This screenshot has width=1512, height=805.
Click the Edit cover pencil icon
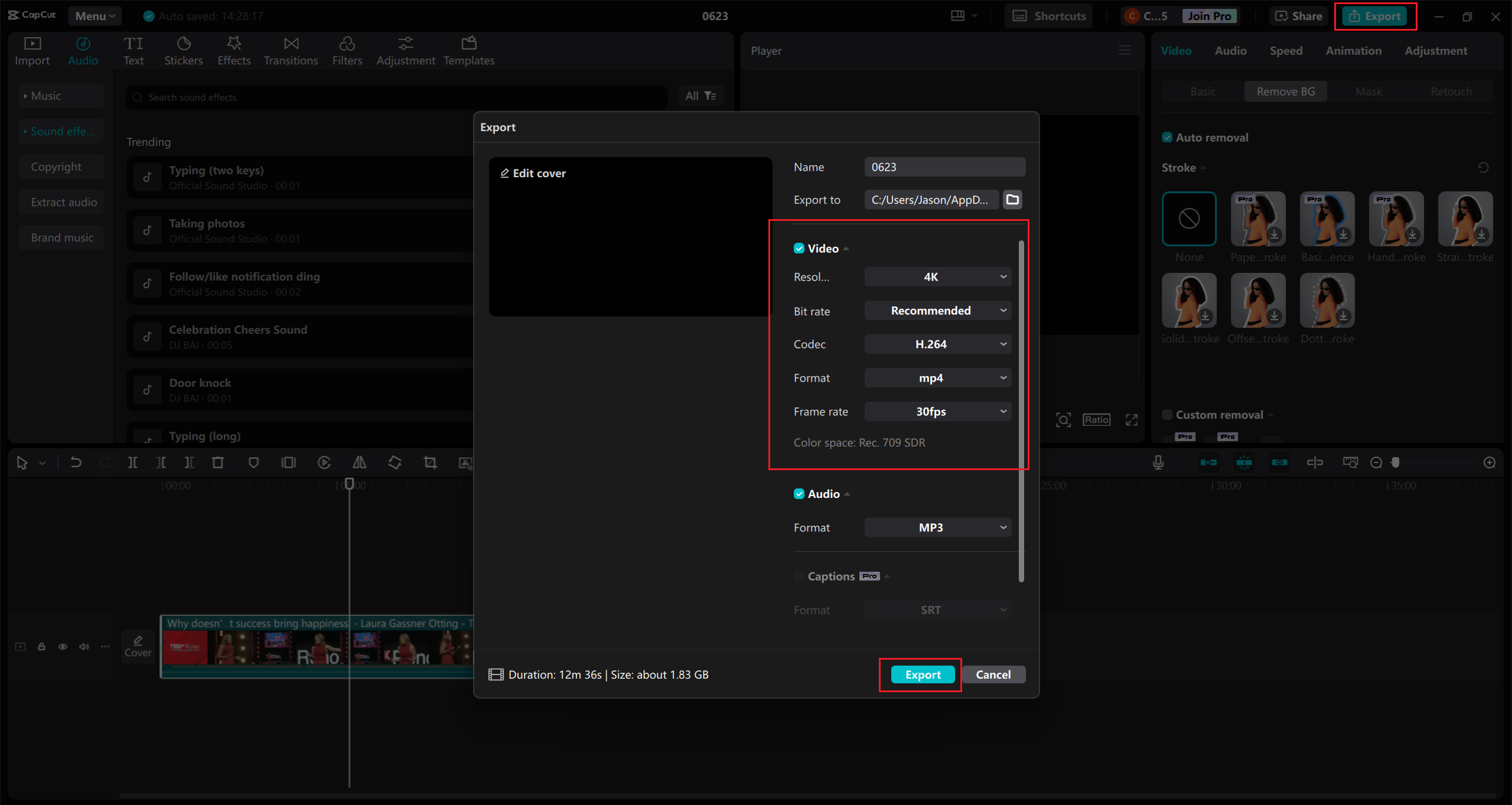[504, 173]
